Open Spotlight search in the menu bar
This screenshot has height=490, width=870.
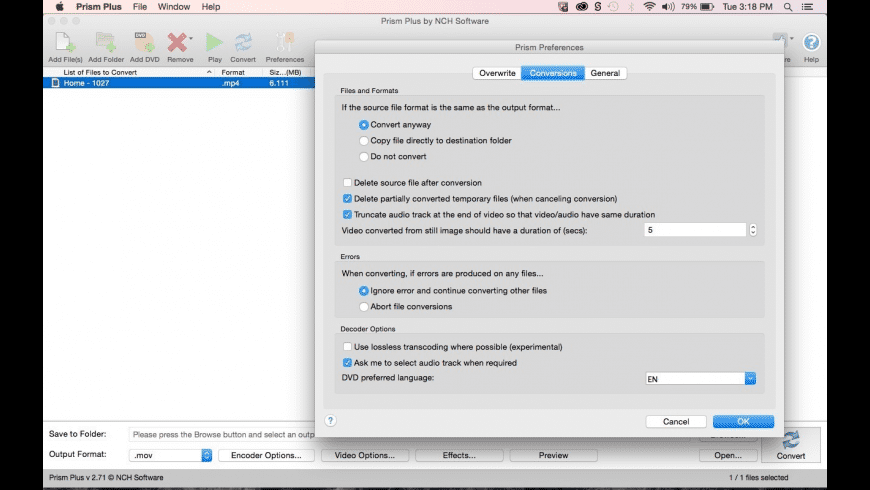point(788,7)
